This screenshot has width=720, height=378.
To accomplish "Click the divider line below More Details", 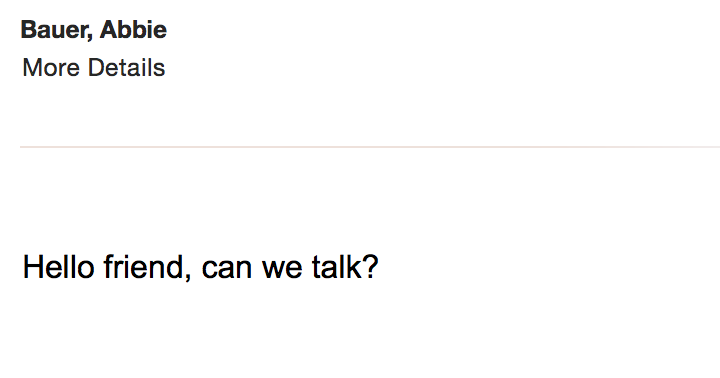I will [x=370, y=147].
